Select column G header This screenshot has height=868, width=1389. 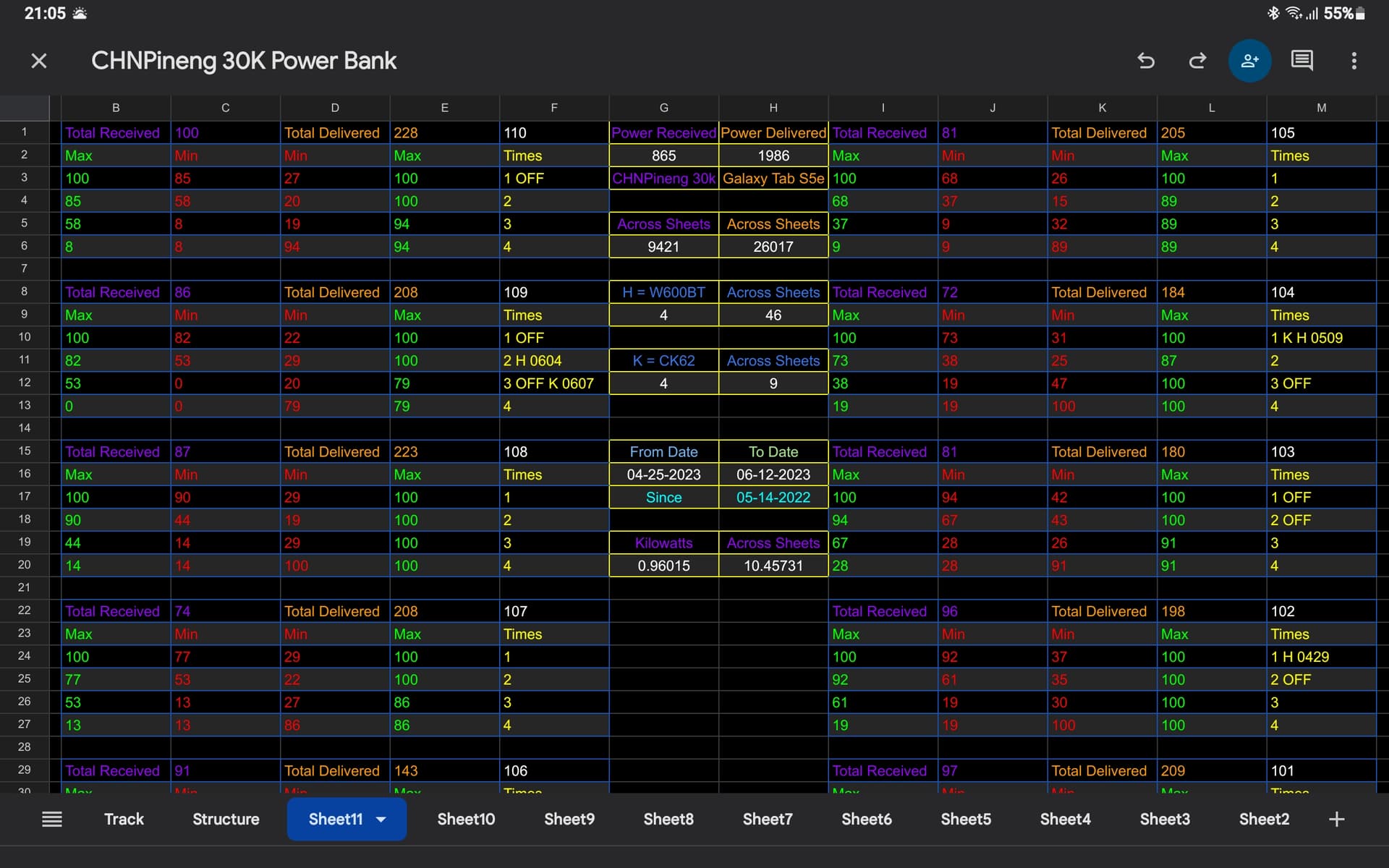point(663,108)
